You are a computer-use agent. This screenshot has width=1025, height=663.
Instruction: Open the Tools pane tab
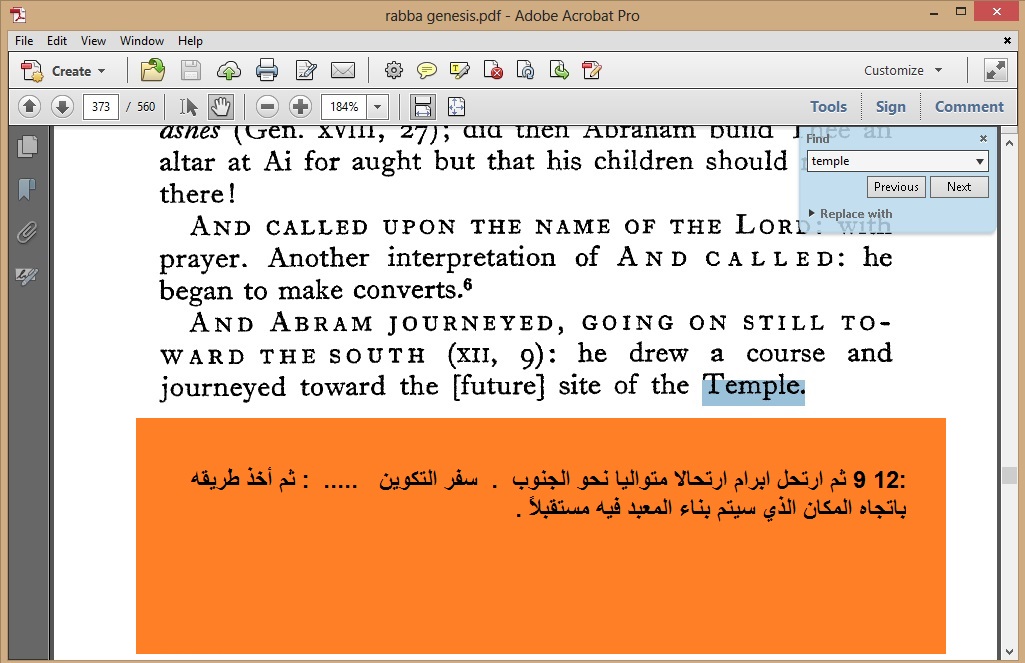coord(828,106)
